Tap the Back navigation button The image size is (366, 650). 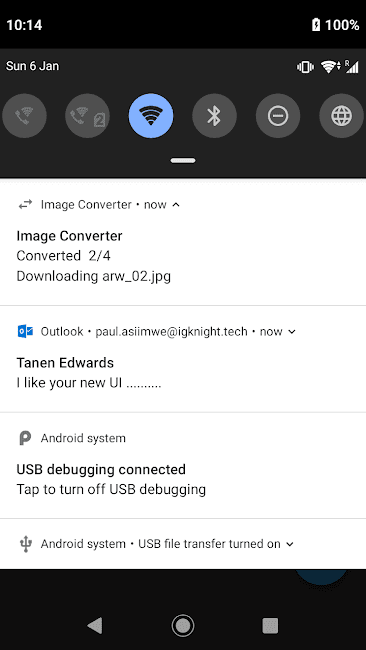click(95, 625)
